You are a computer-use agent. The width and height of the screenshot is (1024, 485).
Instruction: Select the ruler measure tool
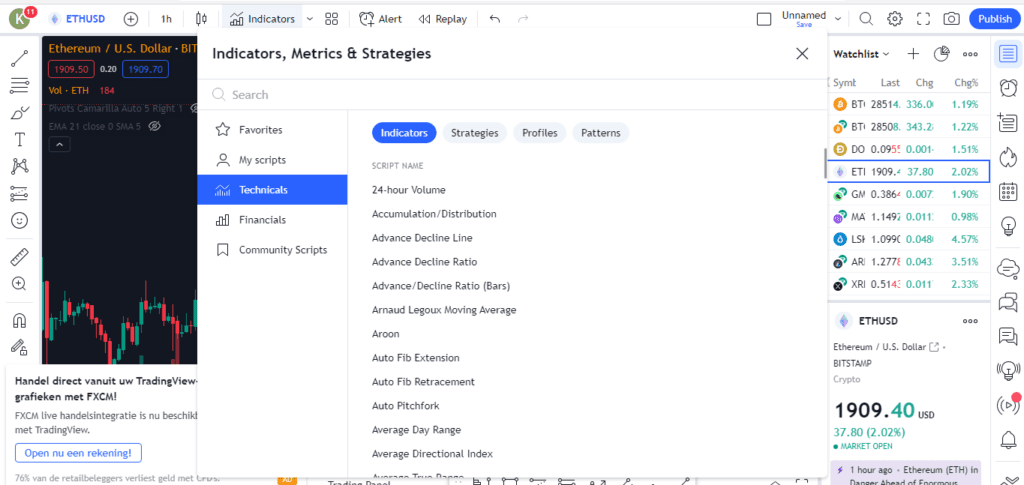[19, 257]
